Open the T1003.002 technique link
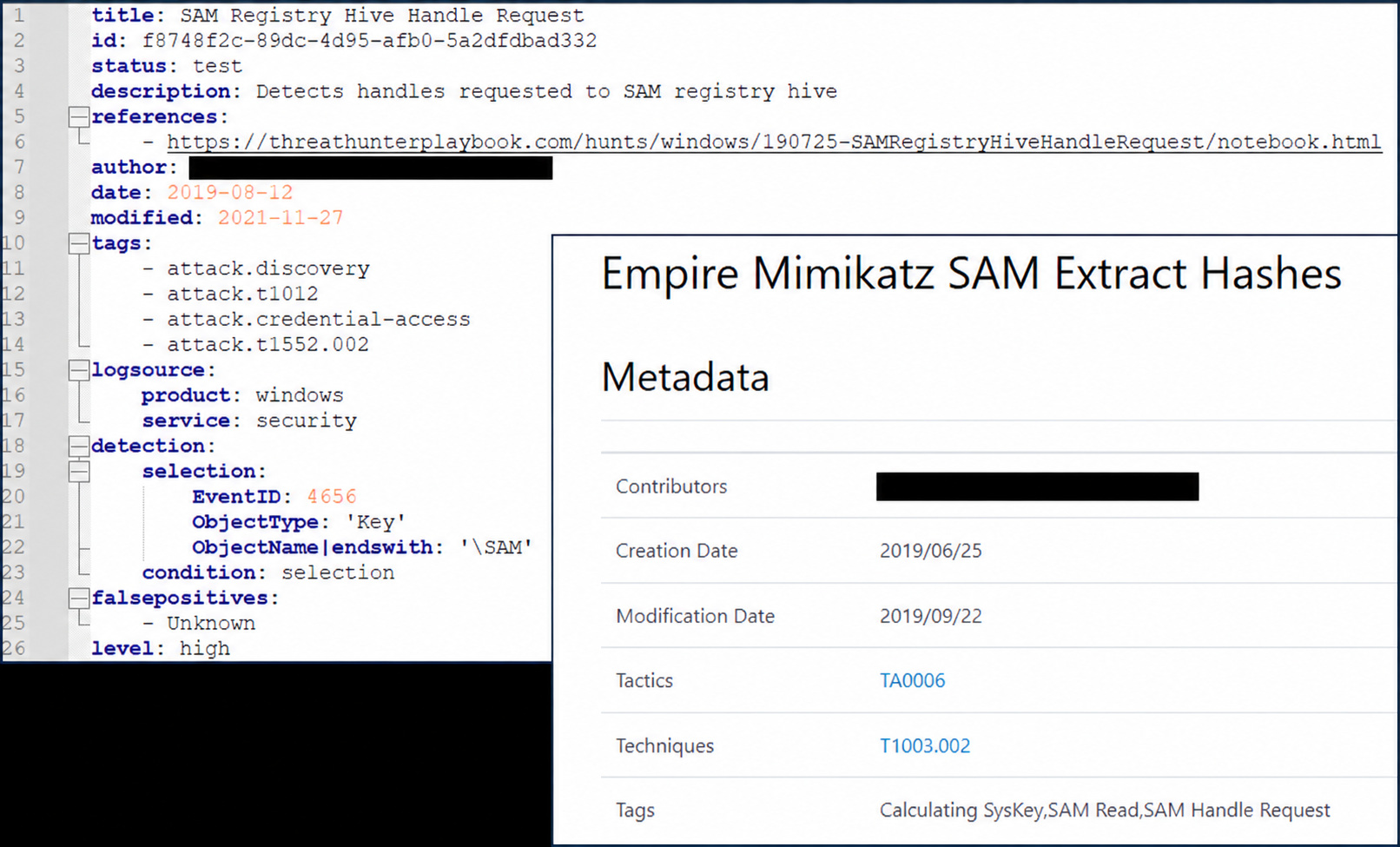1400x847 pixels. pyautogui.click(x=925, y=745)
